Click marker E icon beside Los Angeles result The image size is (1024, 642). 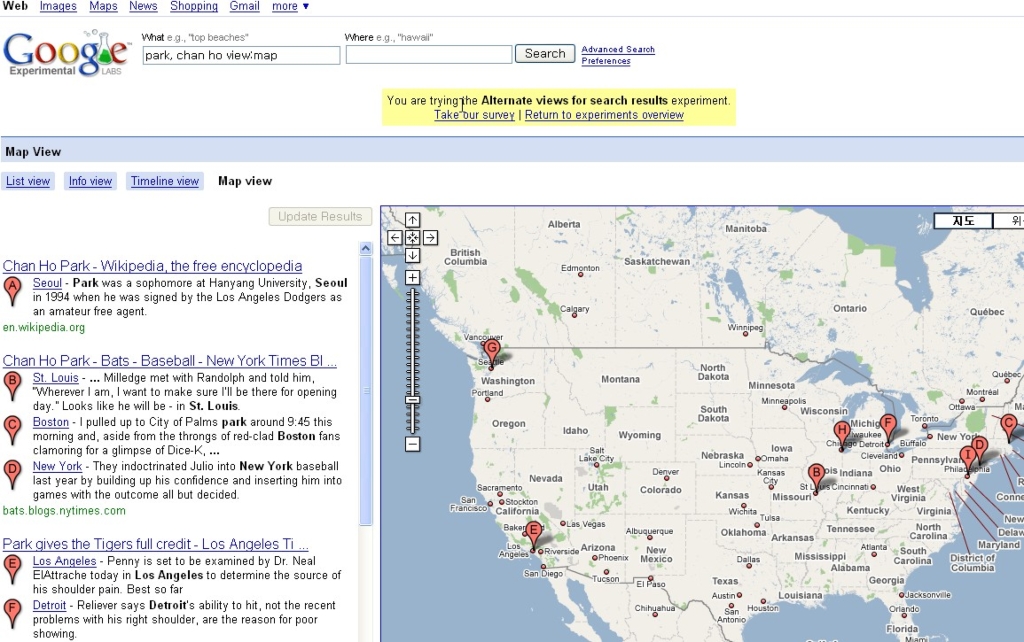[x=12, y=568]
